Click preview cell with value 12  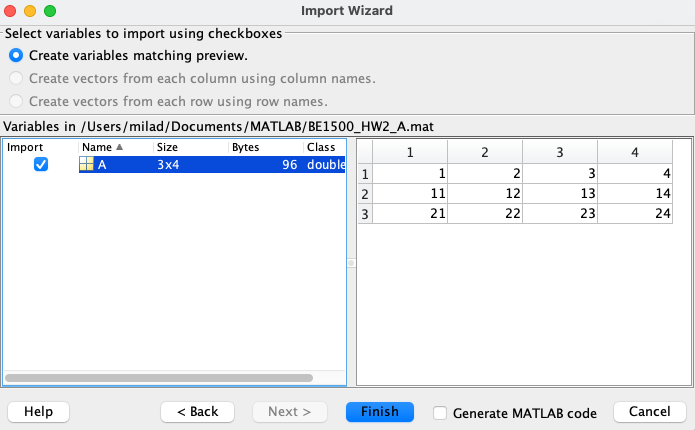click(x=485, y=193)
